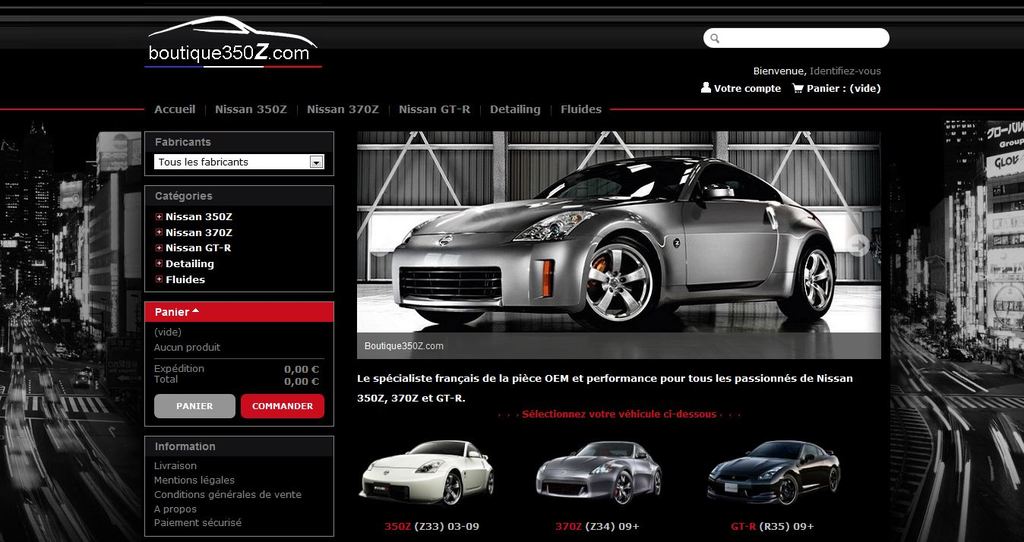
Task: Select the grey 370Z car thumbnail
Action: pos(598,473)
